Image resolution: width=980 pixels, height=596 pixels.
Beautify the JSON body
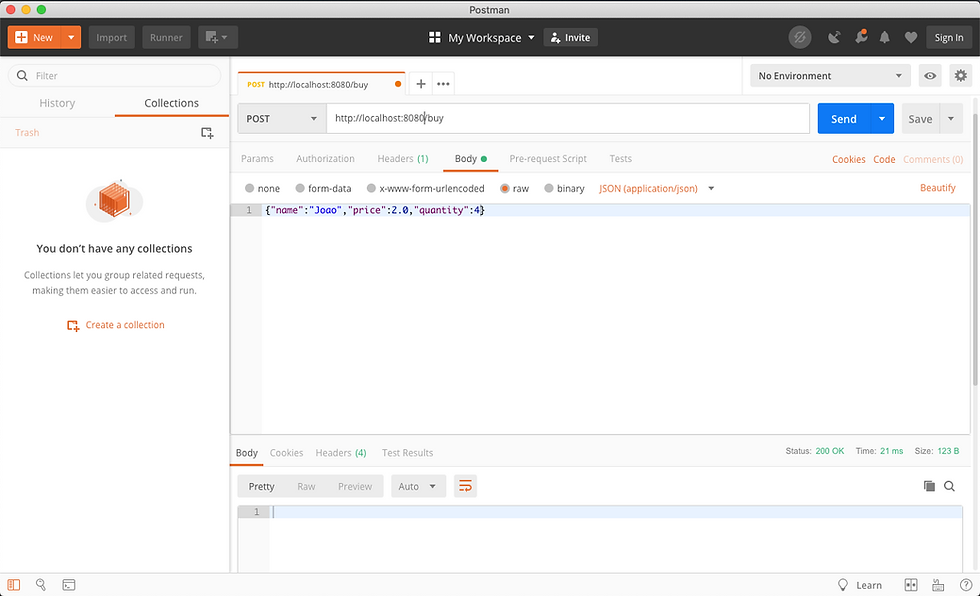tap(937, 187)
